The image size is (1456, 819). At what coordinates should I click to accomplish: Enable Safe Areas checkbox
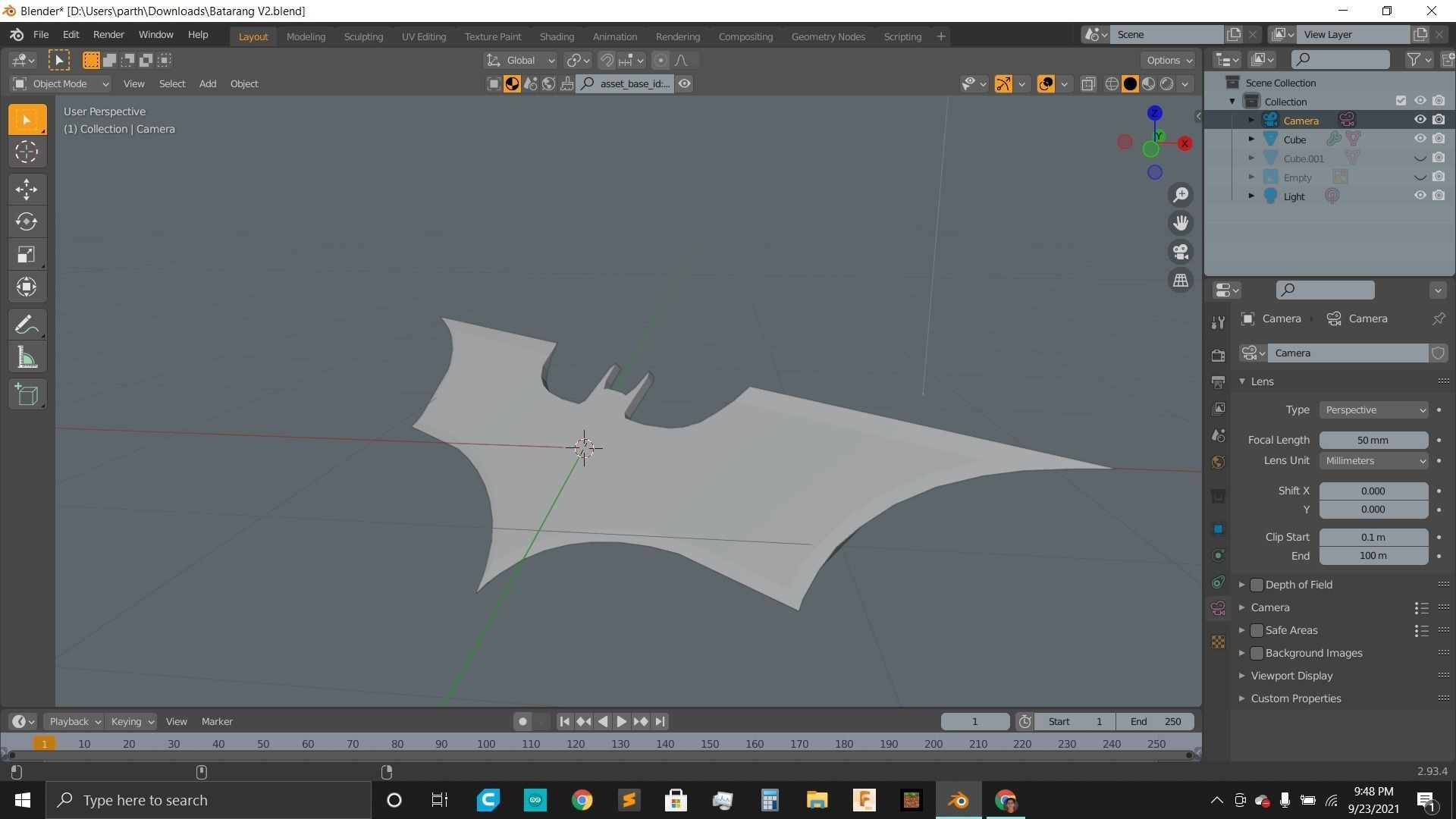(1257, 630)
